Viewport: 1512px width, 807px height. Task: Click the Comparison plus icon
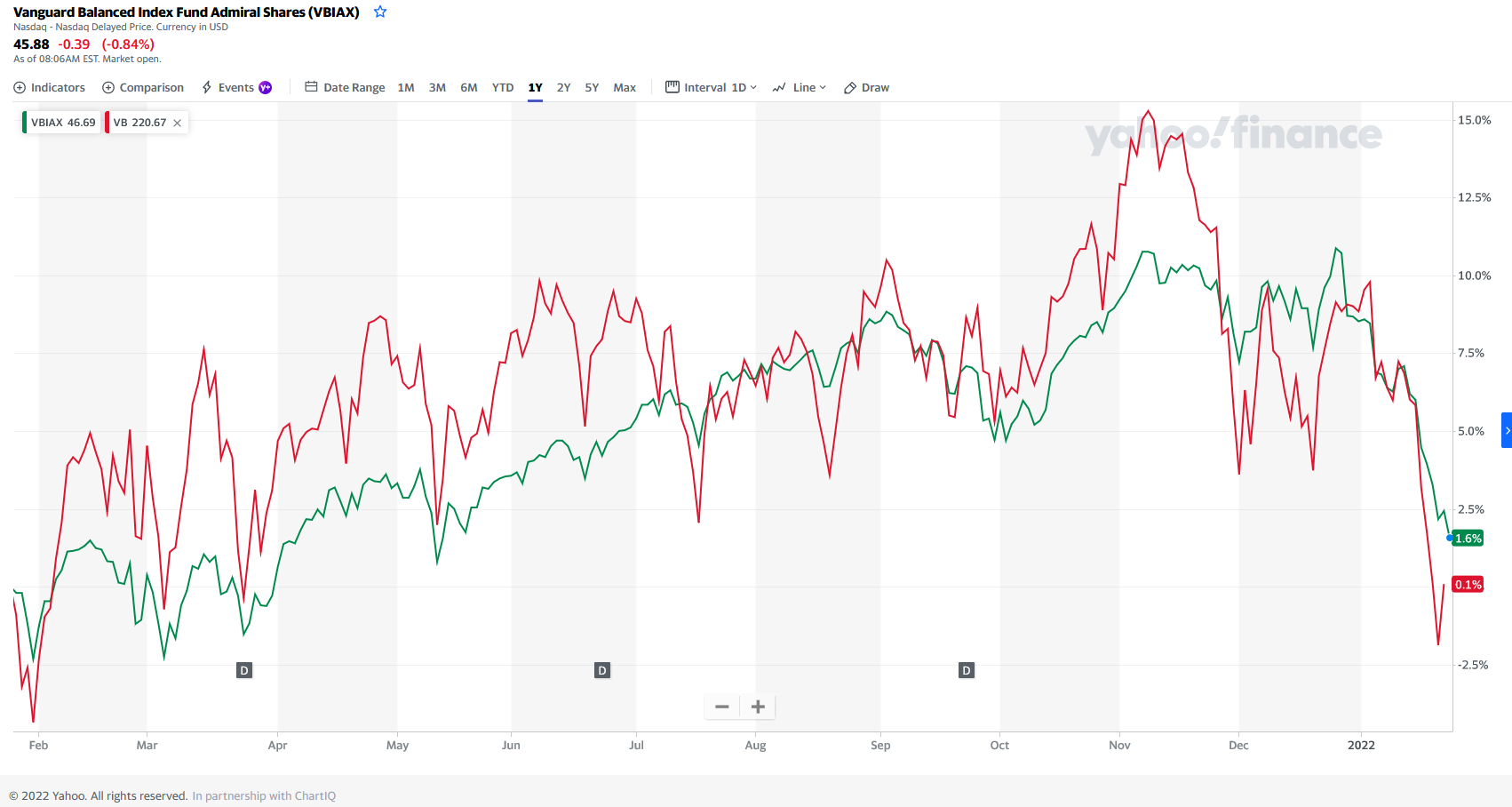[x=108, y=87]
